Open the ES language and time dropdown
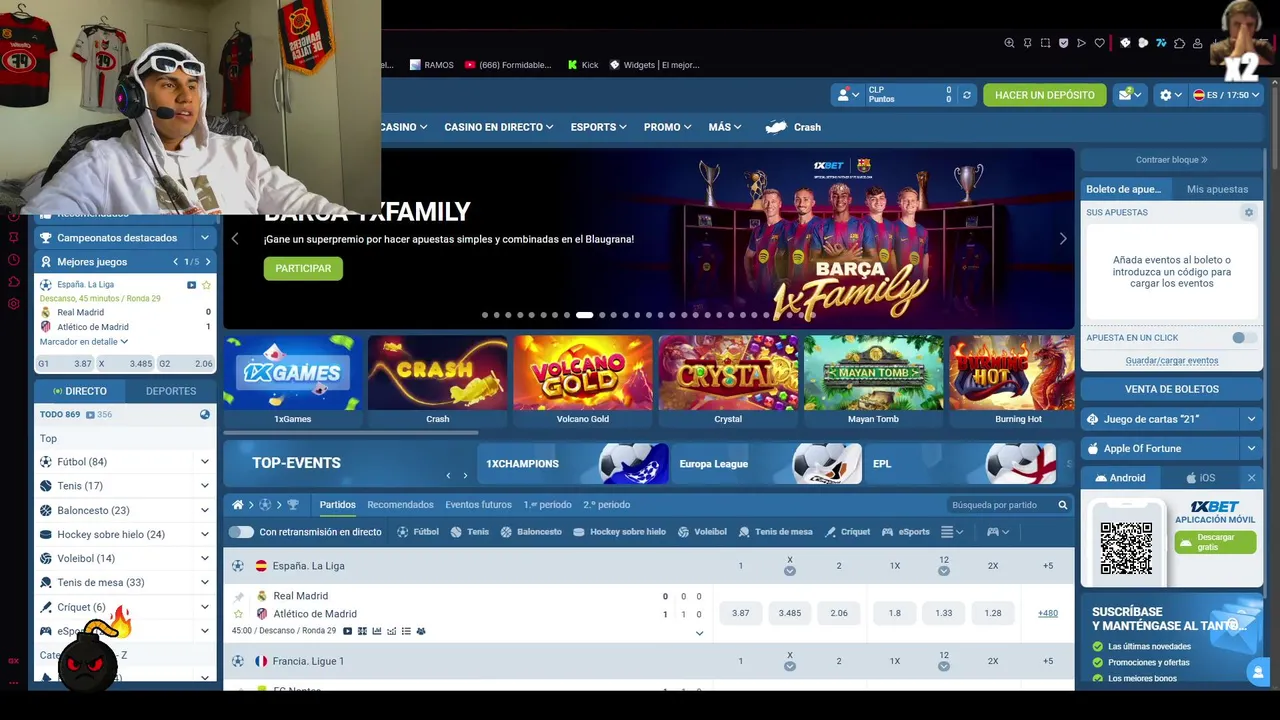The height and width of the screenshot is (720, 1280). pyautogui.click(x=1226, y=95)
